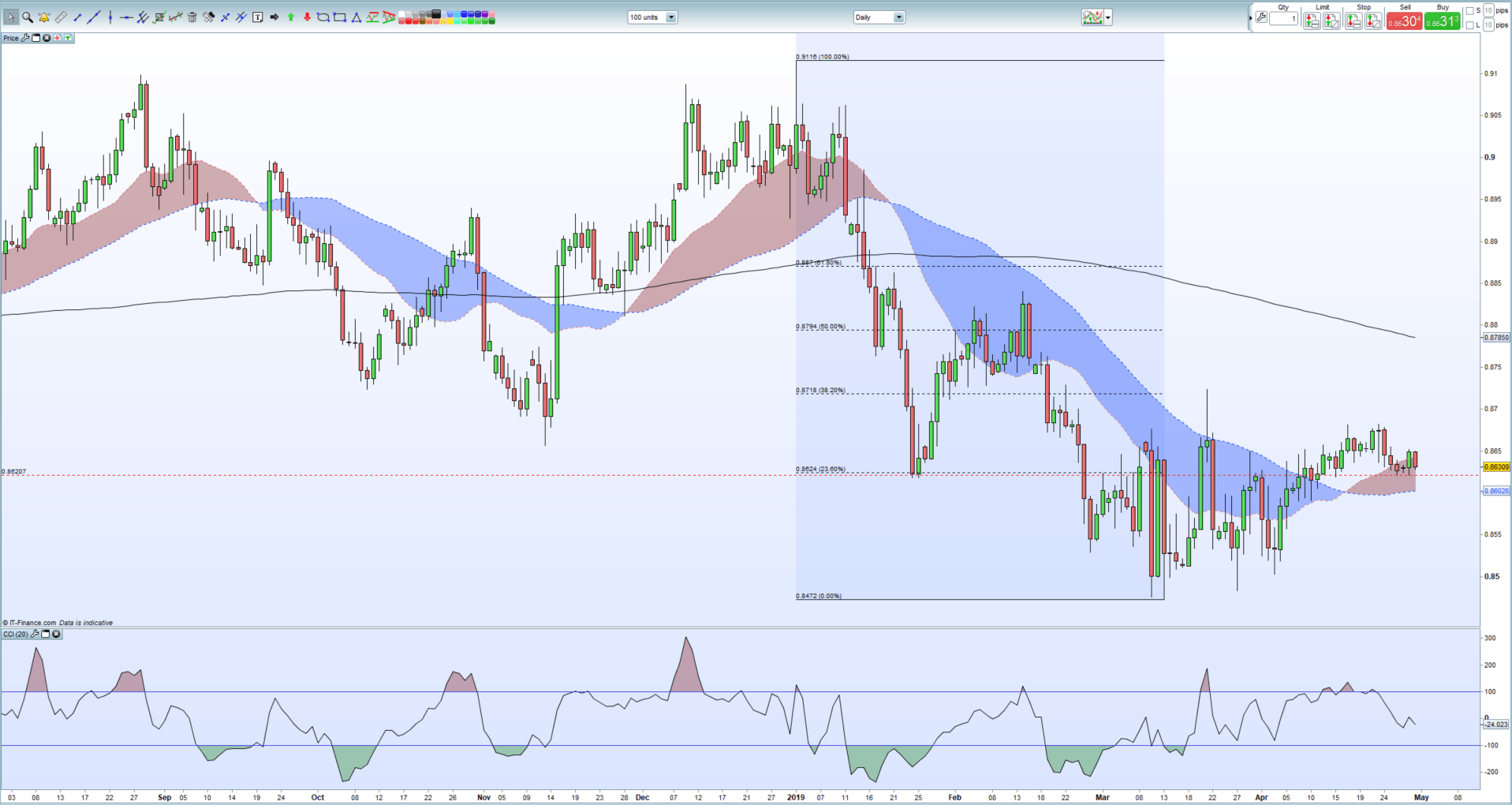Viewport: 1512px width, 805px height.
Task: Click the red Sell 0.8630 button
Action: coord(1405,21)
